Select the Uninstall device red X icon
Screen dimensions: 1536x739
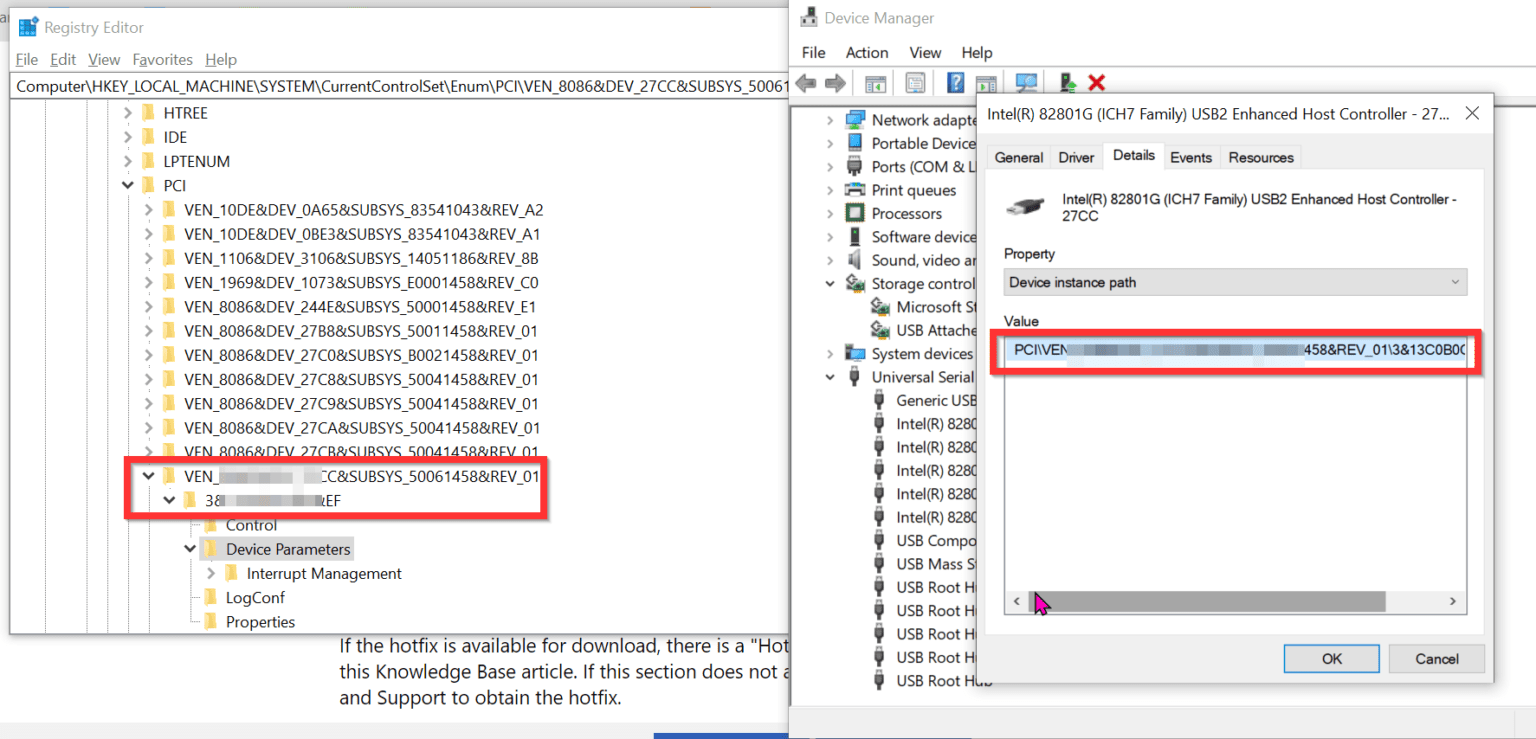pyautogui.click(x=1097, y=82)
